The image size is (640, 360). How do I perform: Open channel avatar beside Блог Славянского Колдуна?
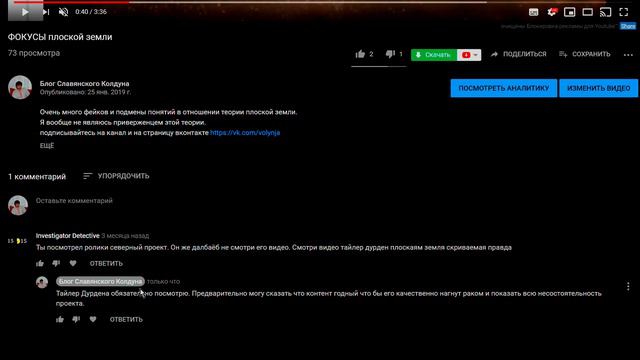(20, 87)
